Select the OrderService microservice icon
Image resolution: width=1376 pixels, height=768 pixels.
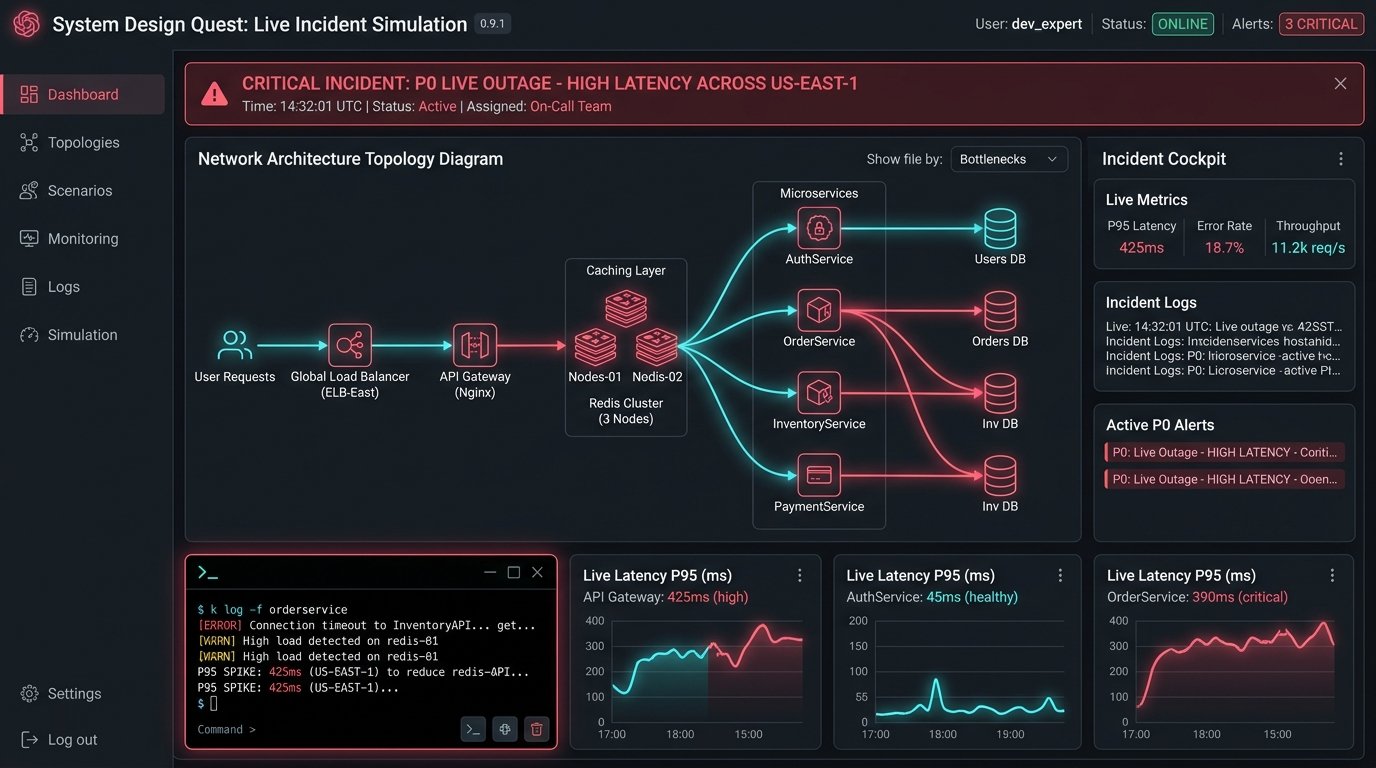click(x=819, y=311)
